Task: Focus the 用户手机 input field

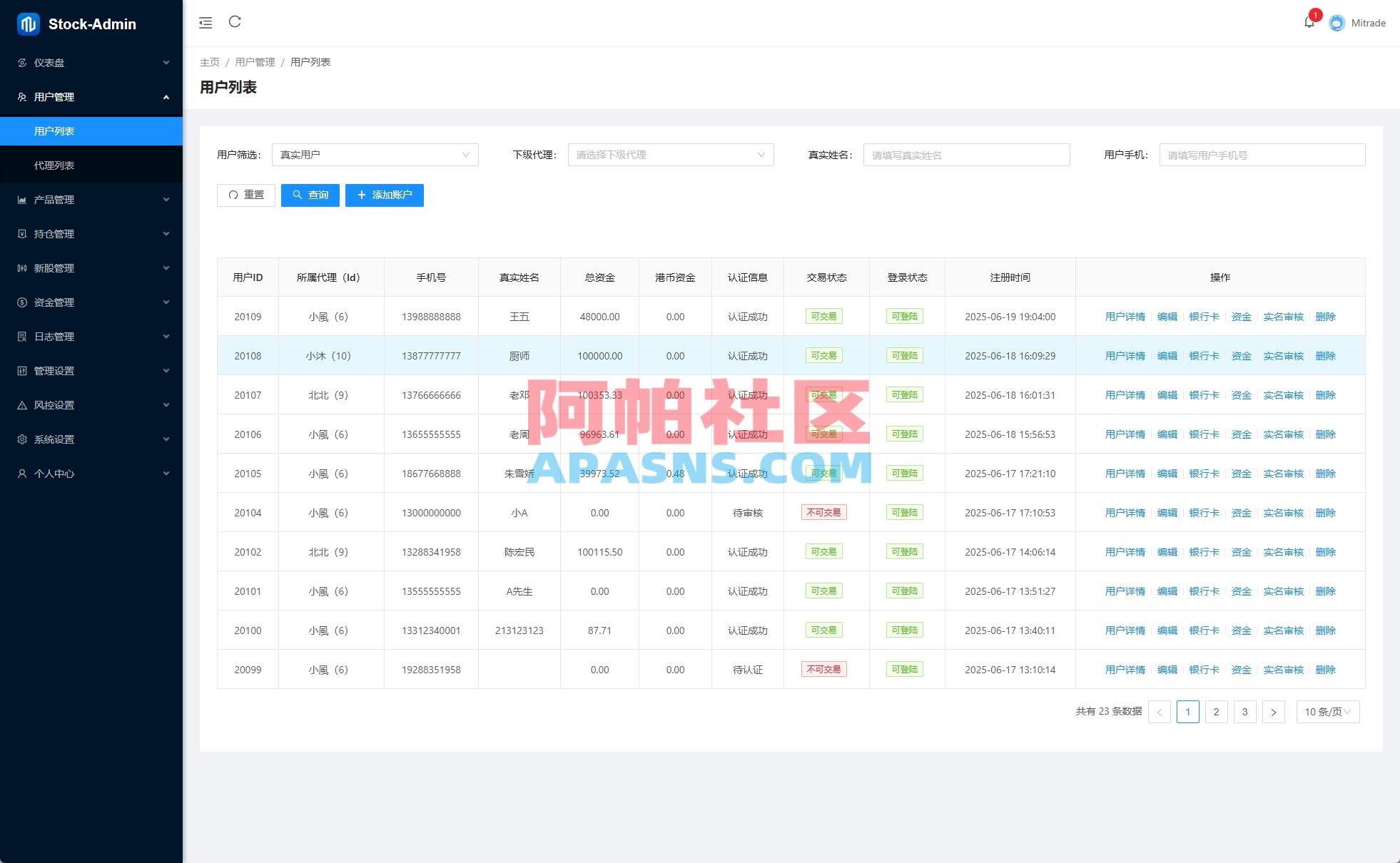Action: 1262,155
